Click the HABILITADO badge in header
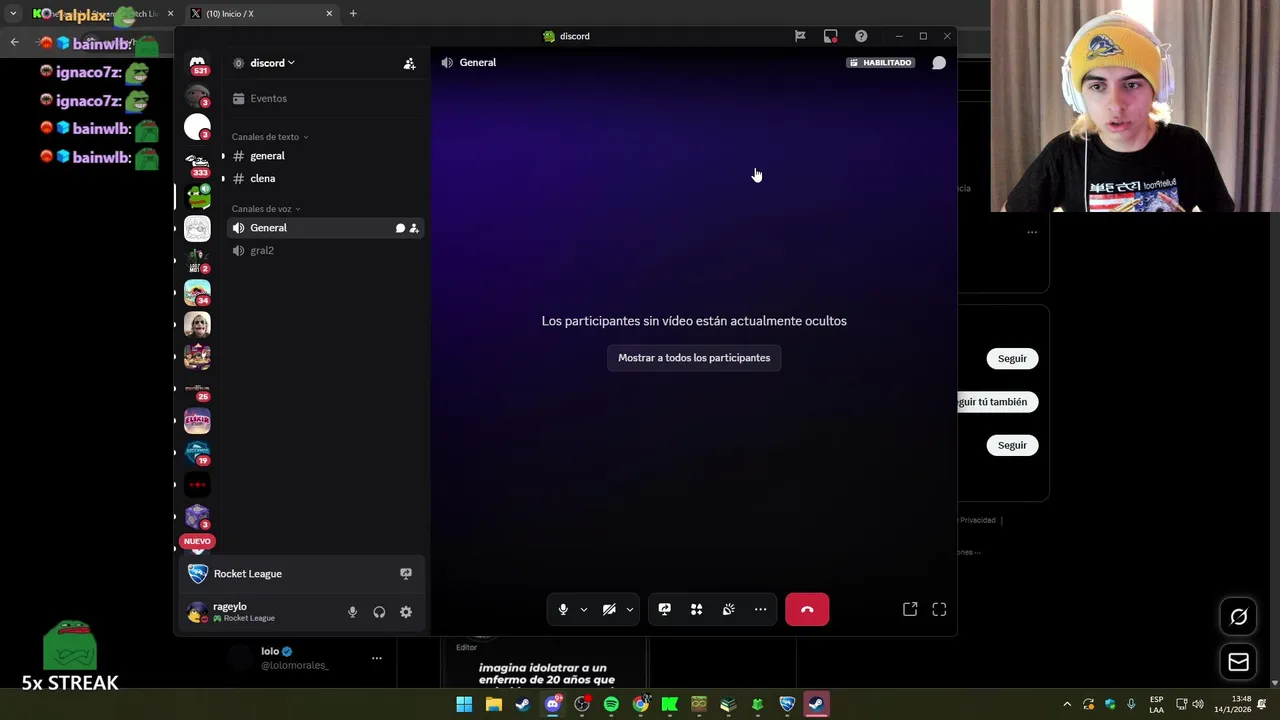Screen dimensions: 1280x720 [x=880, y=63]
